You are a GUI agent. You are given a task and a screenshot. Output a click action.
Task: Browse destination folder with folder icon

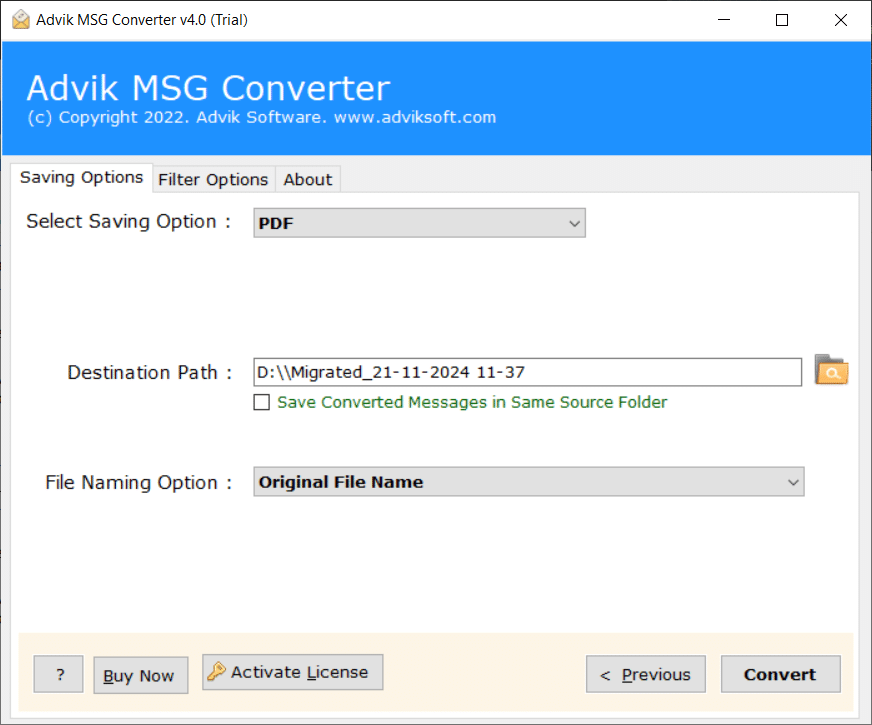pyautogui.click(x=831, y=370)
